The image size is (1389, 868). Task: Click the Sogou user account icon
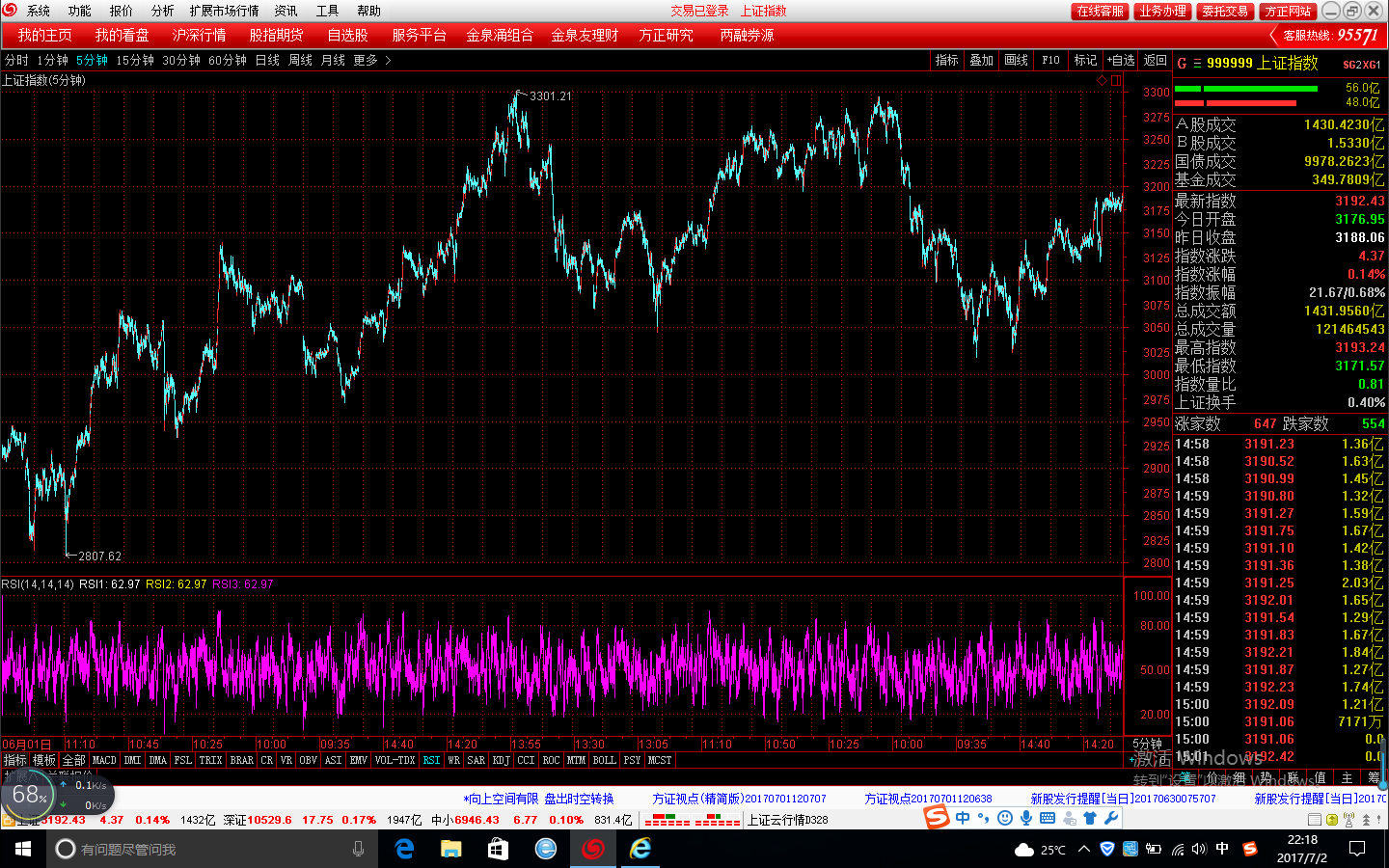(1069, 818)
